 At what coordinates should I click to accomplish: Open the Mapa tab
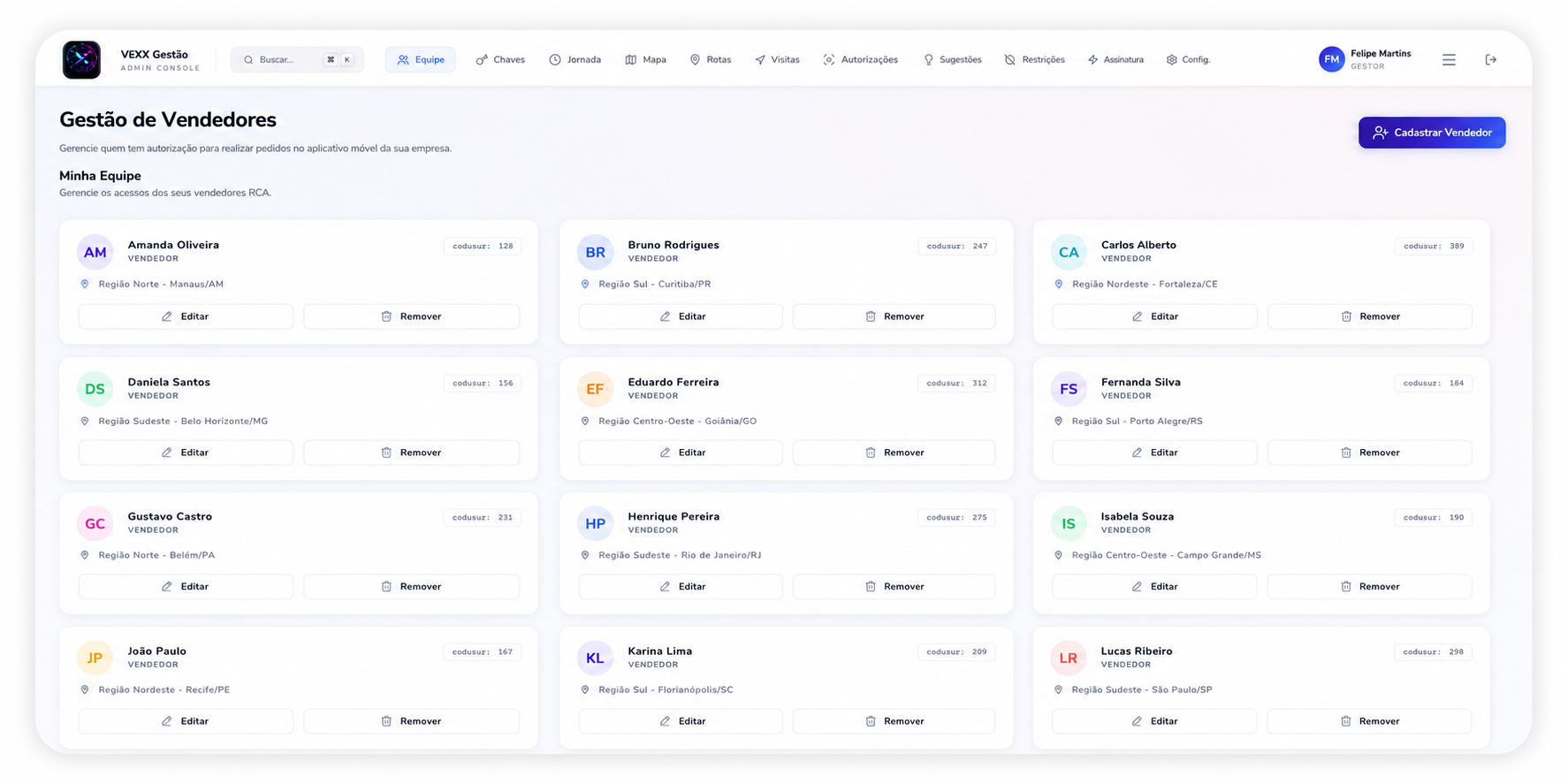coord(646,60)
